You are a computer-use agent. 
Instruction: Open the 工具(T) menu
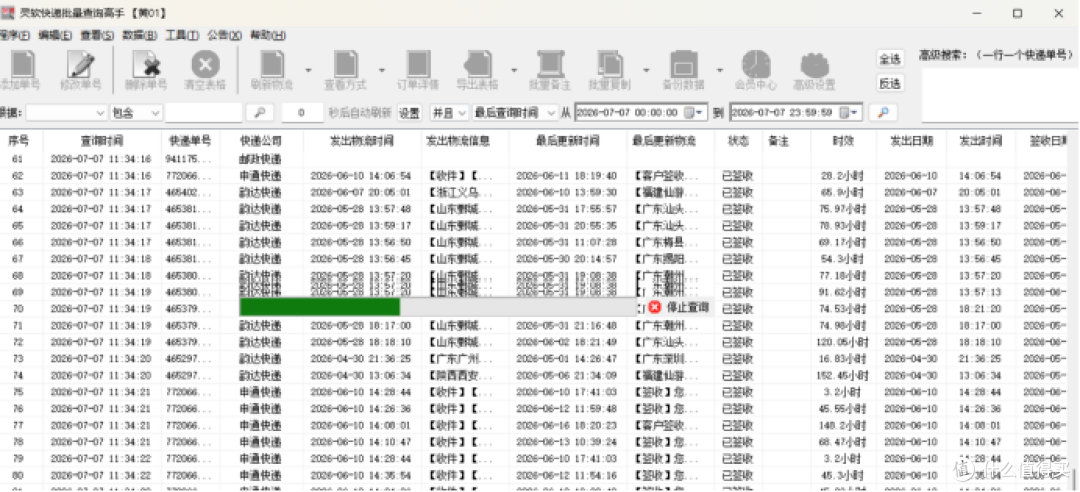click(182, 35)
